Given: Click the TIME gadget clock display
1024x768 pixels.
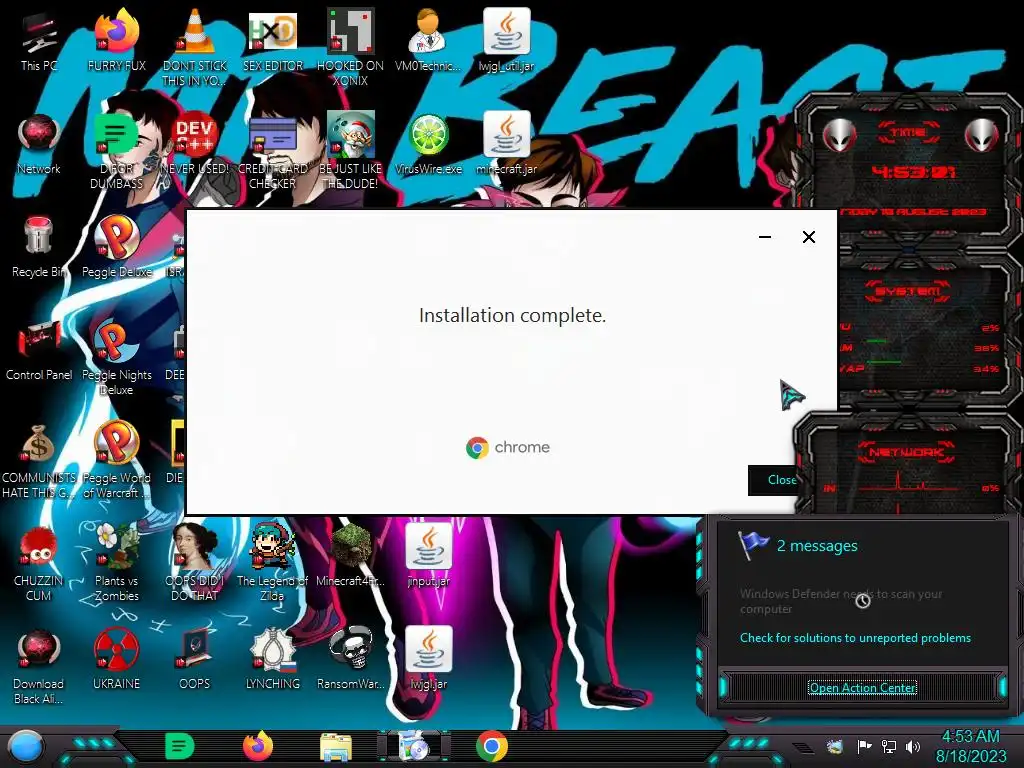Looking at the screenshot, I should [914, 172].
